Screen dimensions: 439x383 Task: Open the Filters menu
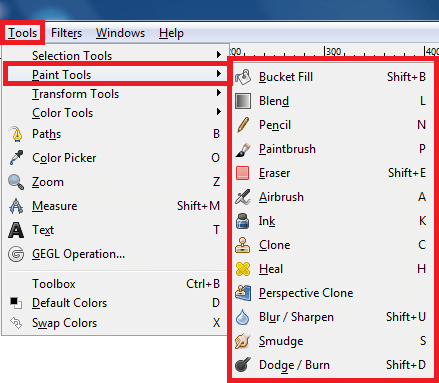(x=66, y=33)
